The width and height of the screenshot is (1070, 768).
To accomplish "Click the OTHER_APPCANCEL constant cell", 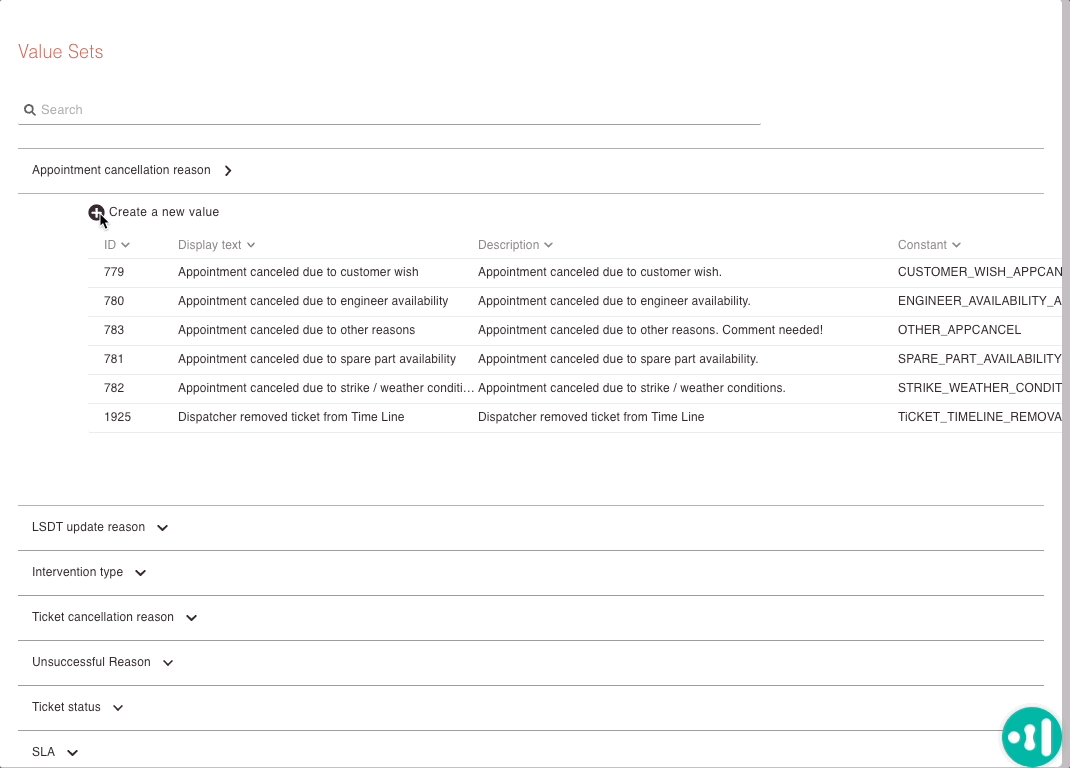I will click(x=959, y=330).
